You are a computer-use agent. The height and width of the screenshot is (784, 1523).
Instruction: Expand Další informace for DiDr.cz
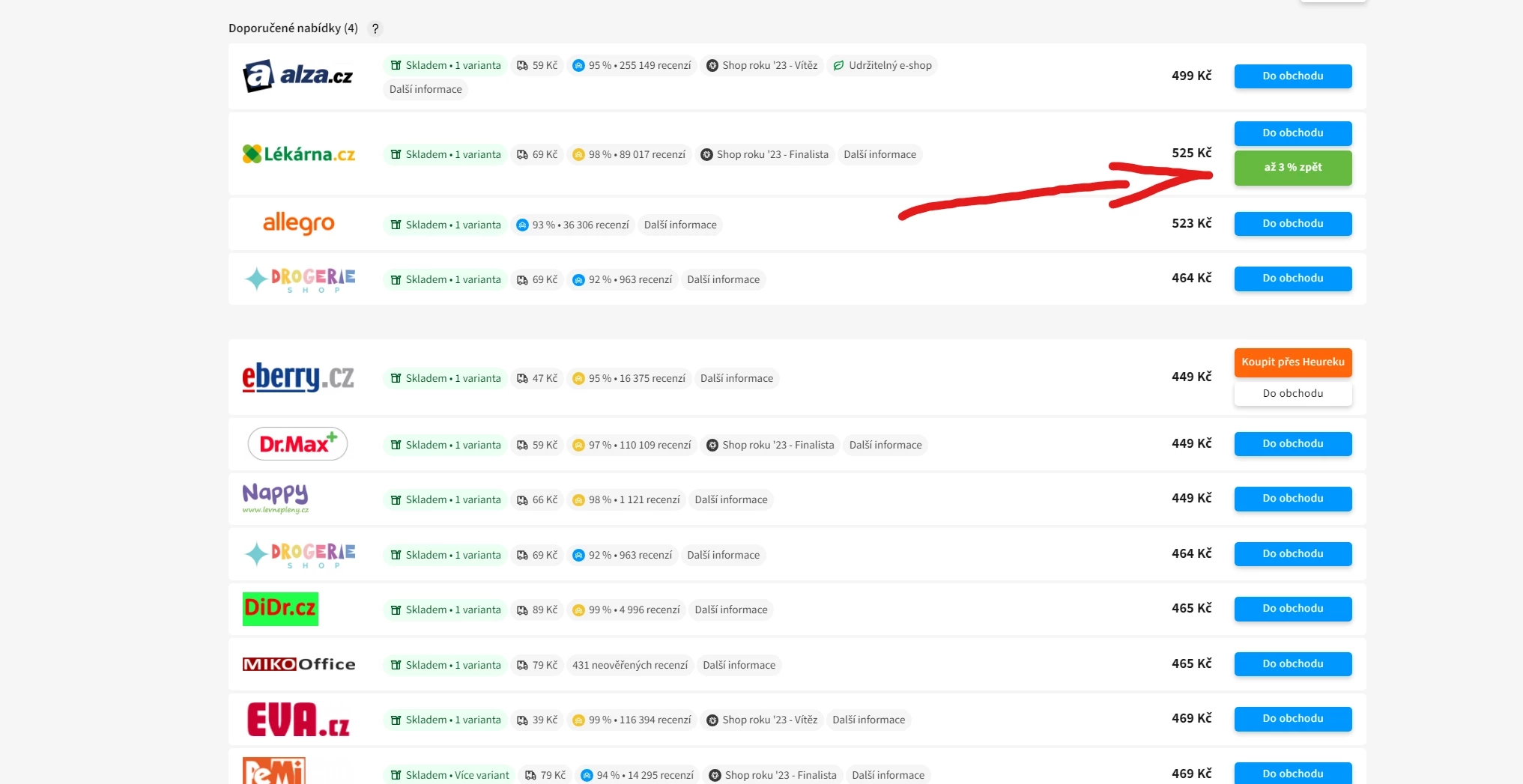coord(731,610)
